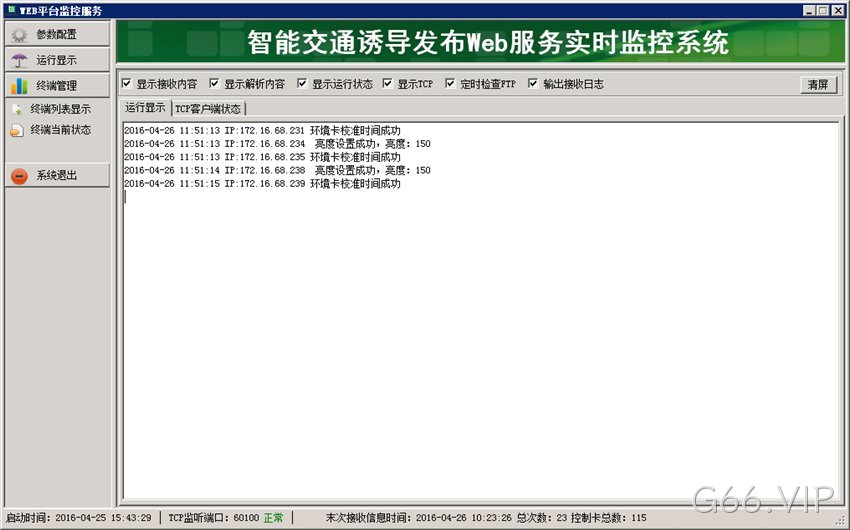Clear the log with the 清屏 button

(x=818, y=85)
